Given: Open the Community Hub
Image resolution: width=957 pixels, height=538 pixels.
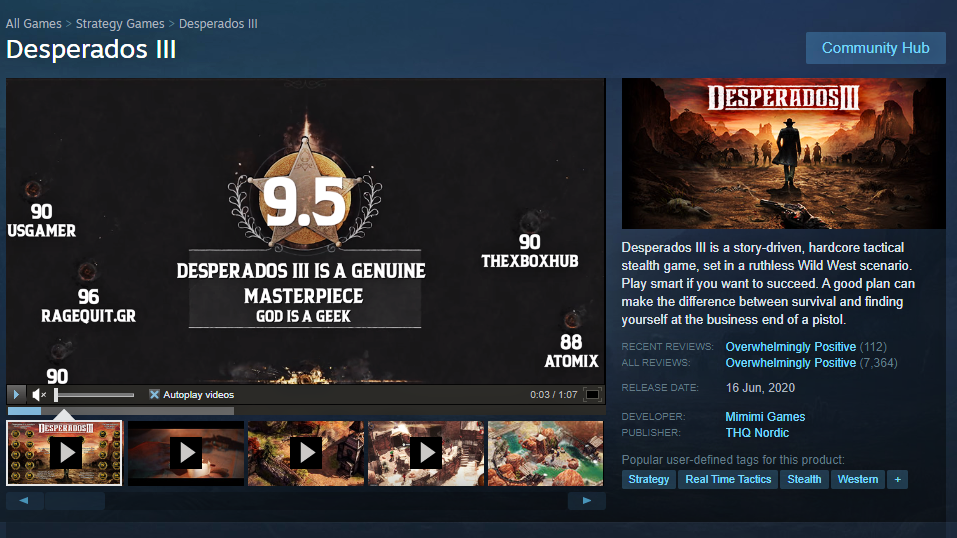Looking at the screenshot, I should coord(875,48).
